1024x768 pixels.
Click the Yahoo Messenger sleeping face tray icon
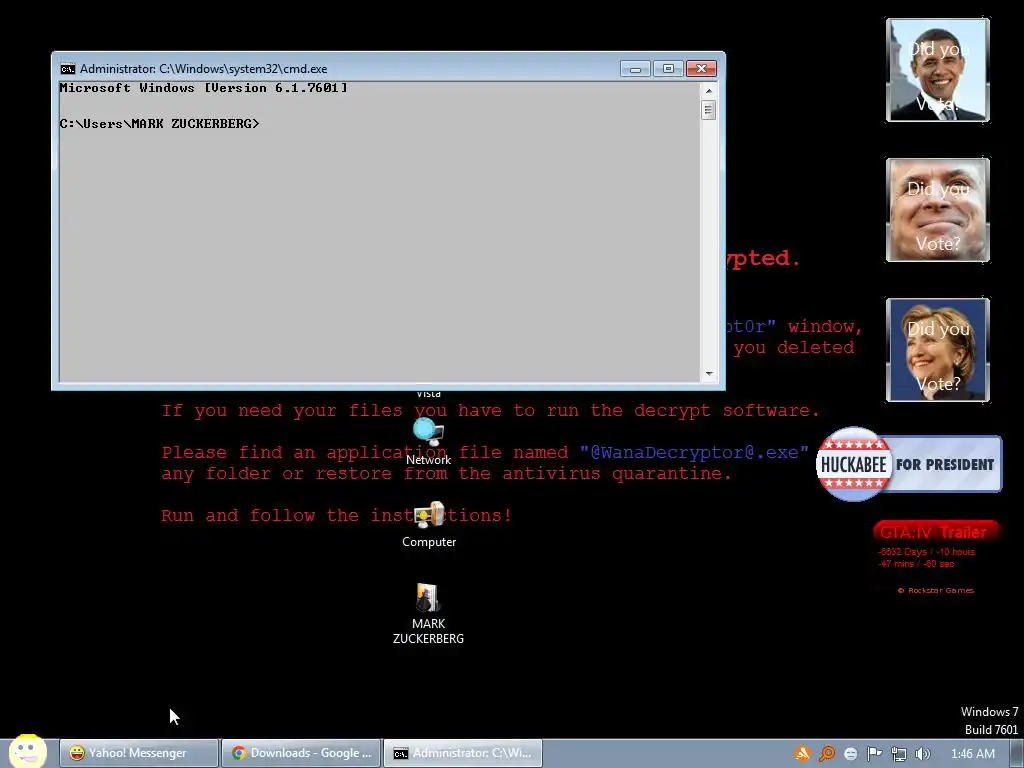click(x=850, y=754)
